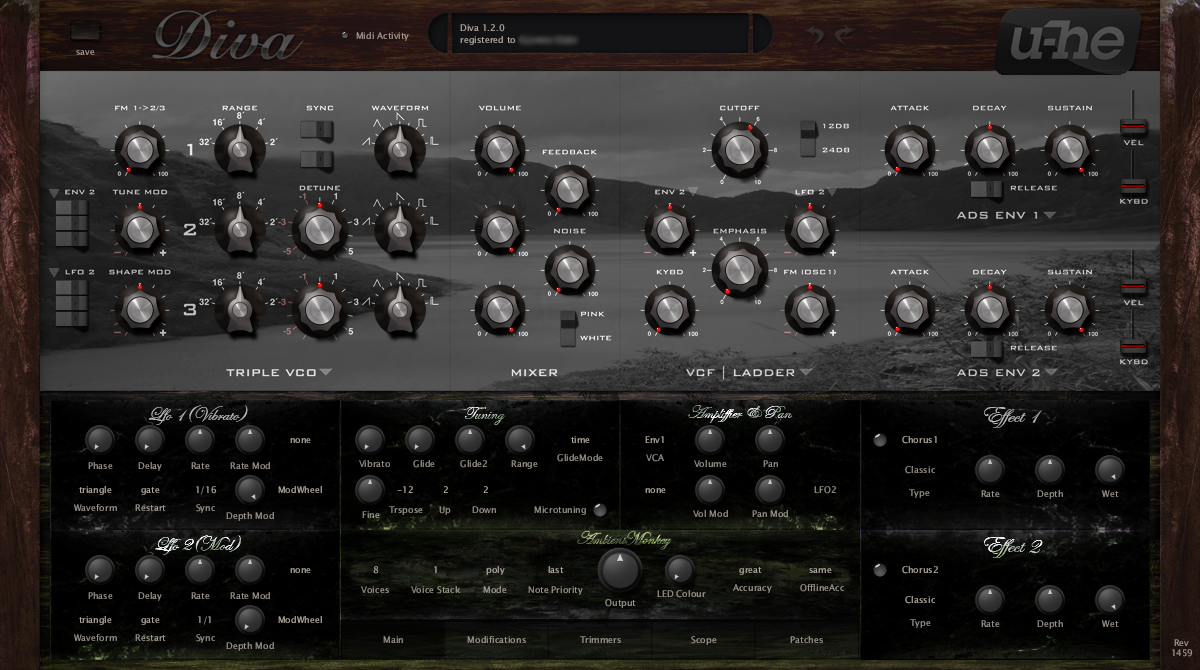Viewport: 1200px width, 670px height.
Task: Click Lfo 1 Depth Mod knob
Action: pyautogui.click(x=249, y=490)
